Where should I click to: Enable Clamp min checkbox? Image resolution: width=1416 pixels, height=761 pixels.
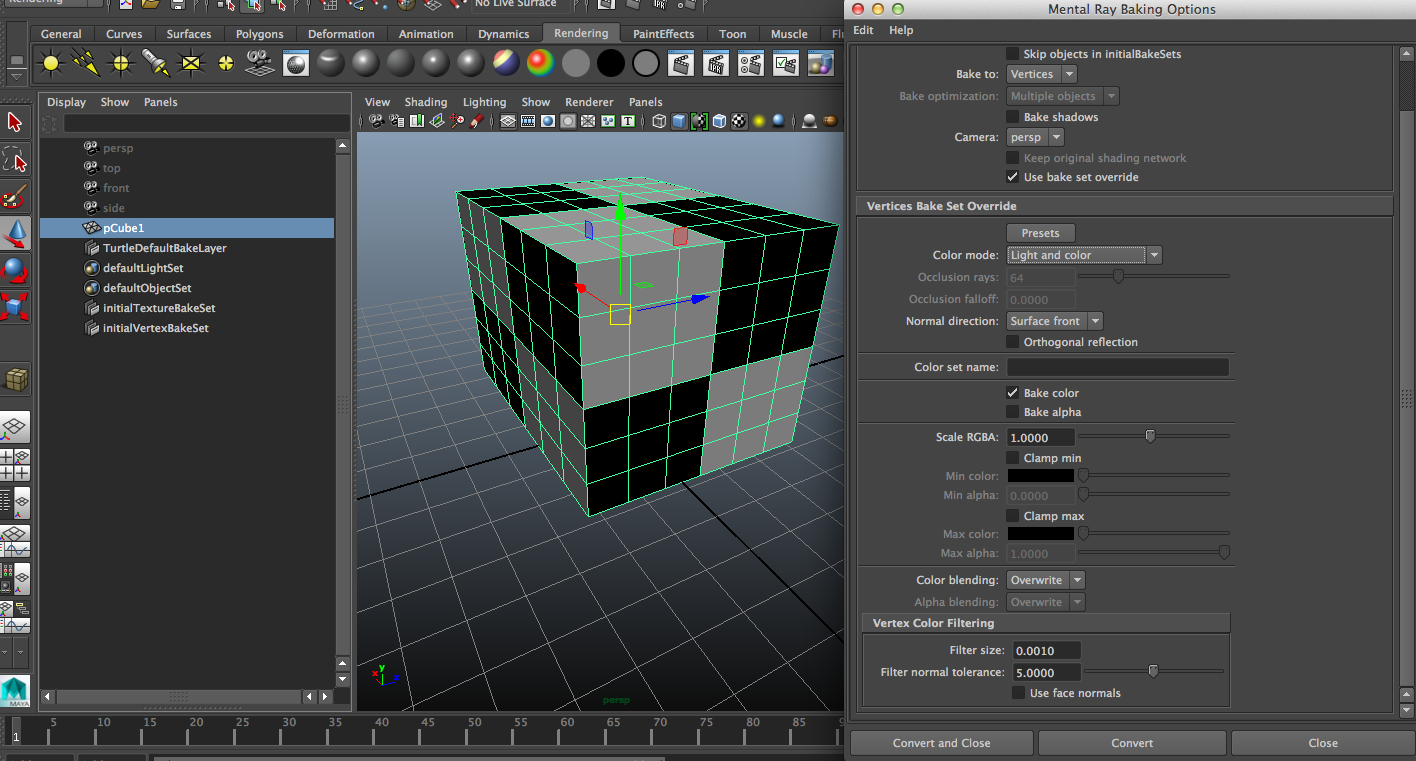point(1013,458)
